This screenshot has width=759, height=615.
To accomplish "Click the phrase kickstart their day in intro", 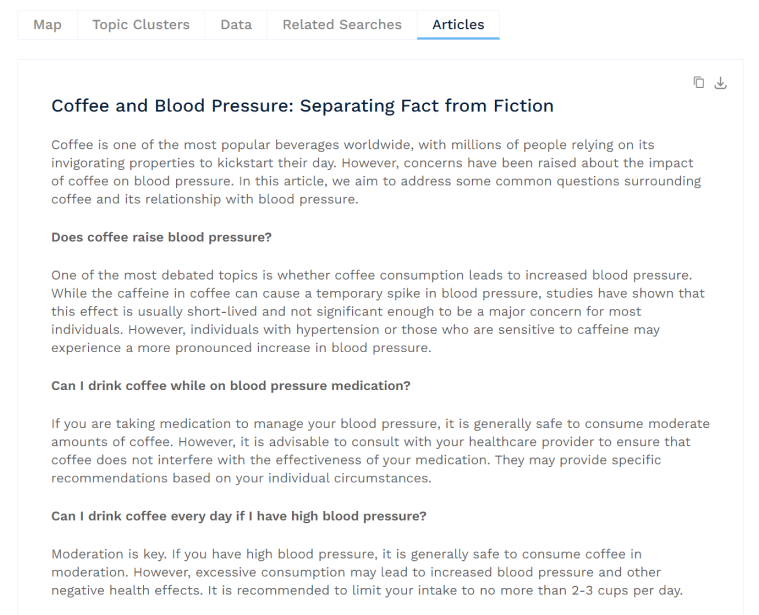I will pyautogui.click(x=276, y=163).
